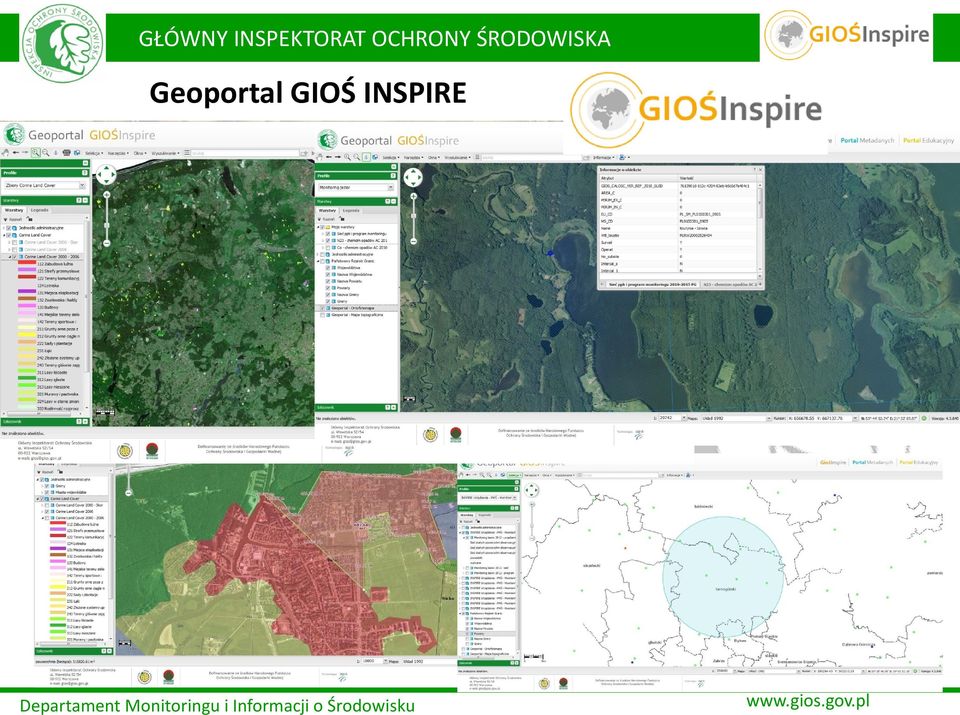Screen dimensions: 960x715
Task: Toggle Geoportal - Ortofotomapa layer in Monitoring jezior window
Action: click(323, 308)
